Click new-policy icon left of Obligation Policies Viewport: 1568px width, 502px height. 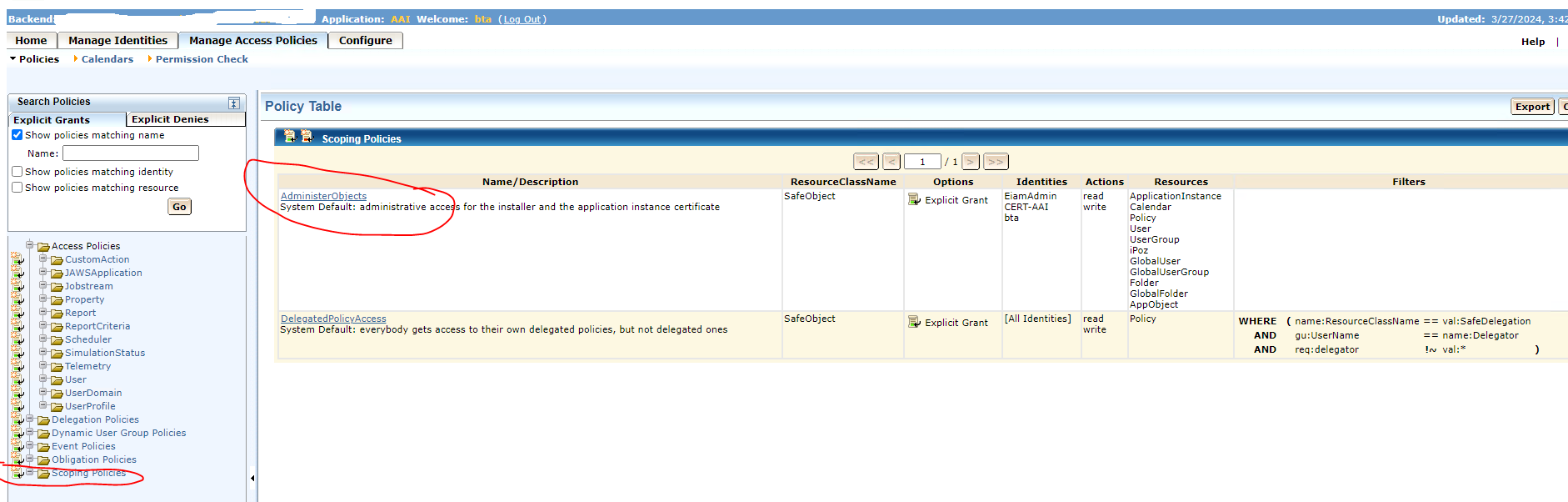pos(17,459)
